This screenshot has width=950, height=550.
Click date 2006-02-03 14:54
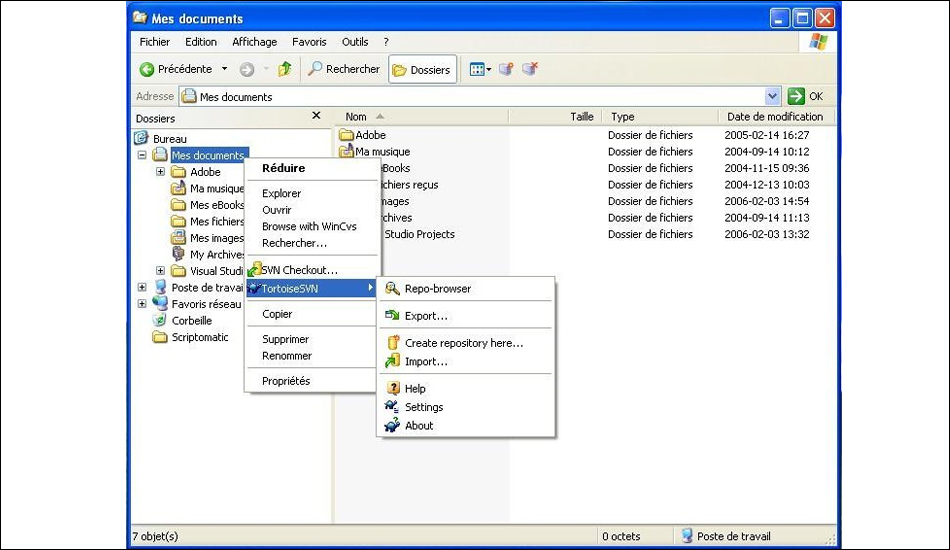(766, 201)
